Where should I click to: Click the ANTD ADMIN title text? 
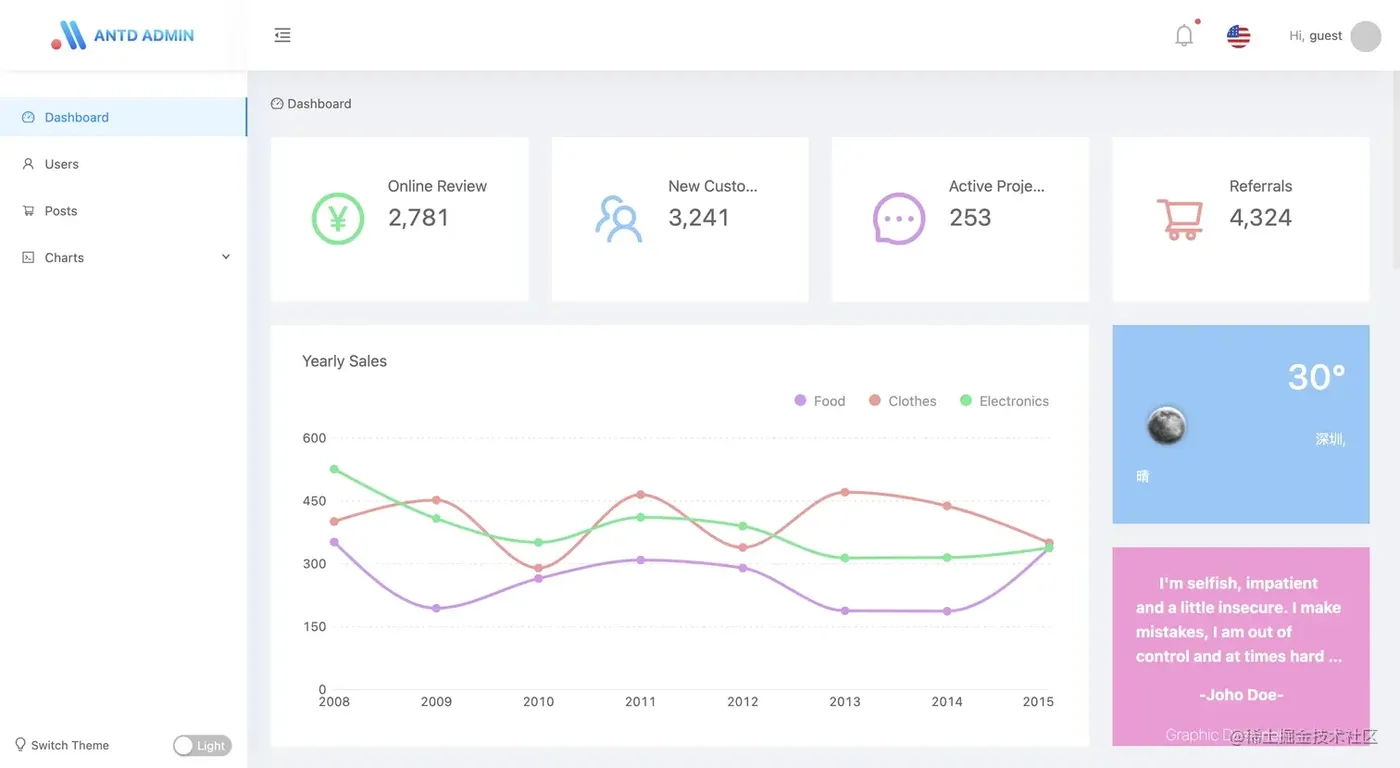coord(144,35)
